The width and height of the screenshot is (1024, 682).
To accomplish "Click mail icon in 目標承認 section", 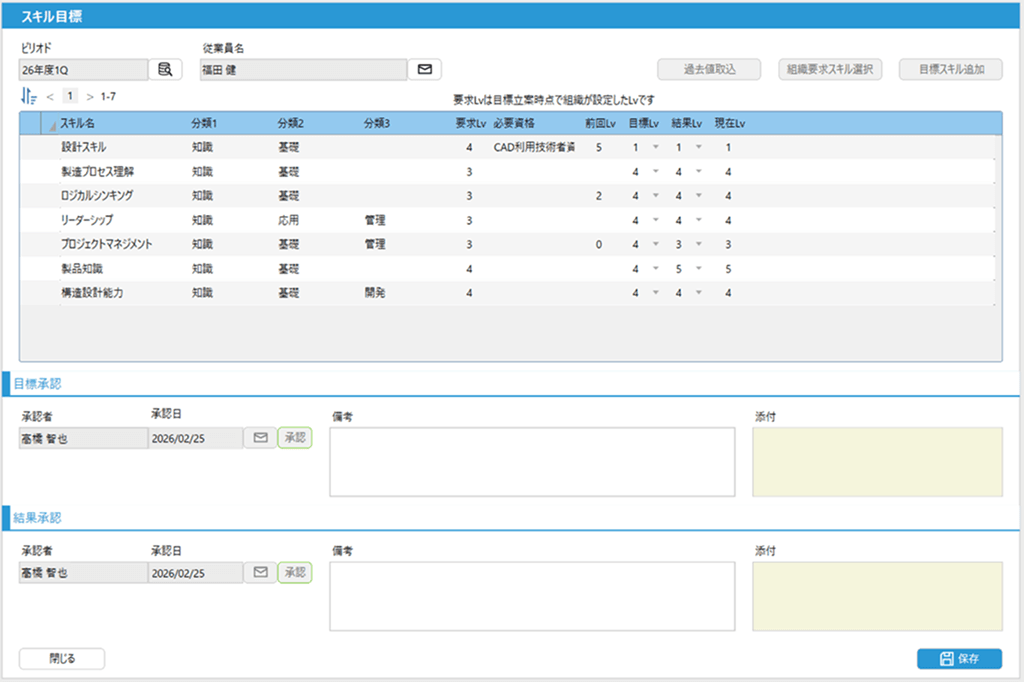I will point(260,437).
